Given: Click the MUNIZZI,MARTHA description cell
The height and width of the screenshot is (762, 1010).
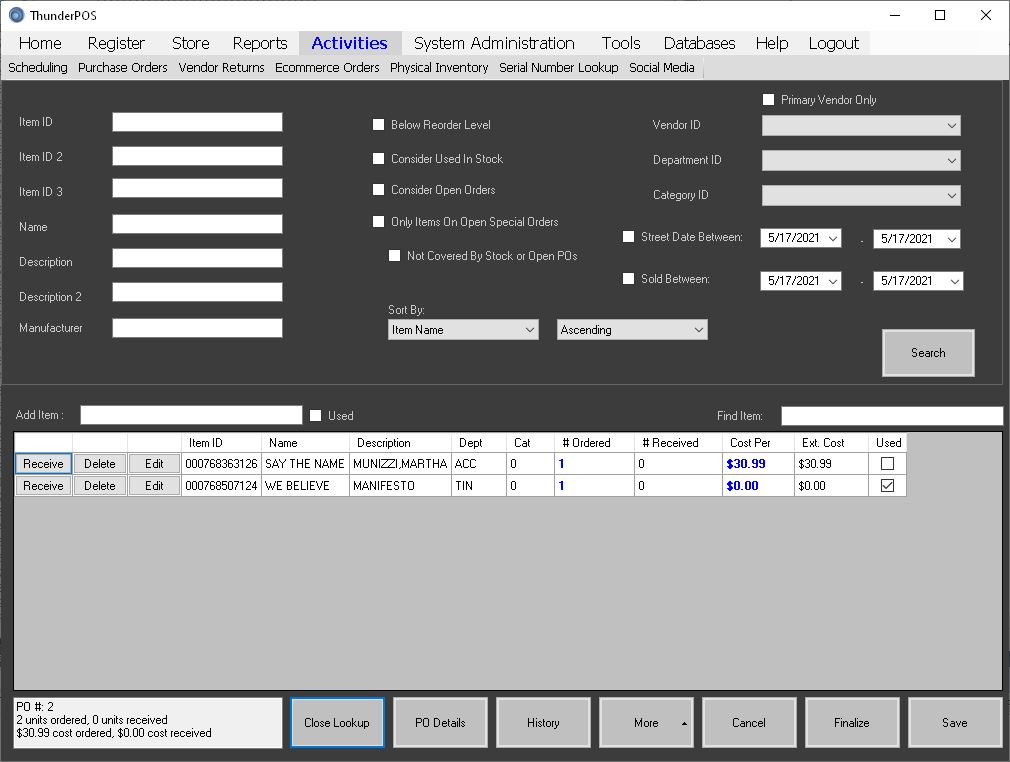Looking at the screenshot, I should point(400,464).
